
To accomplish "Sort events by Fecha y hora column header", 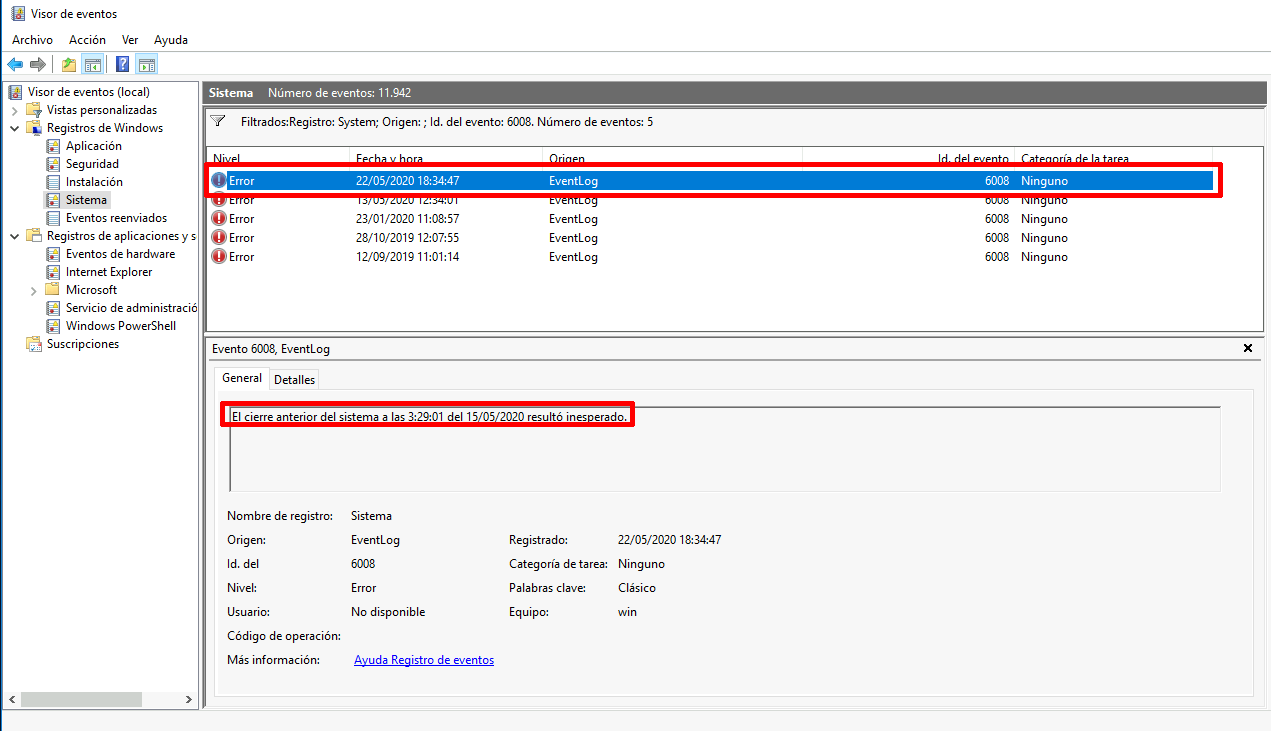I will pos(387,159).
